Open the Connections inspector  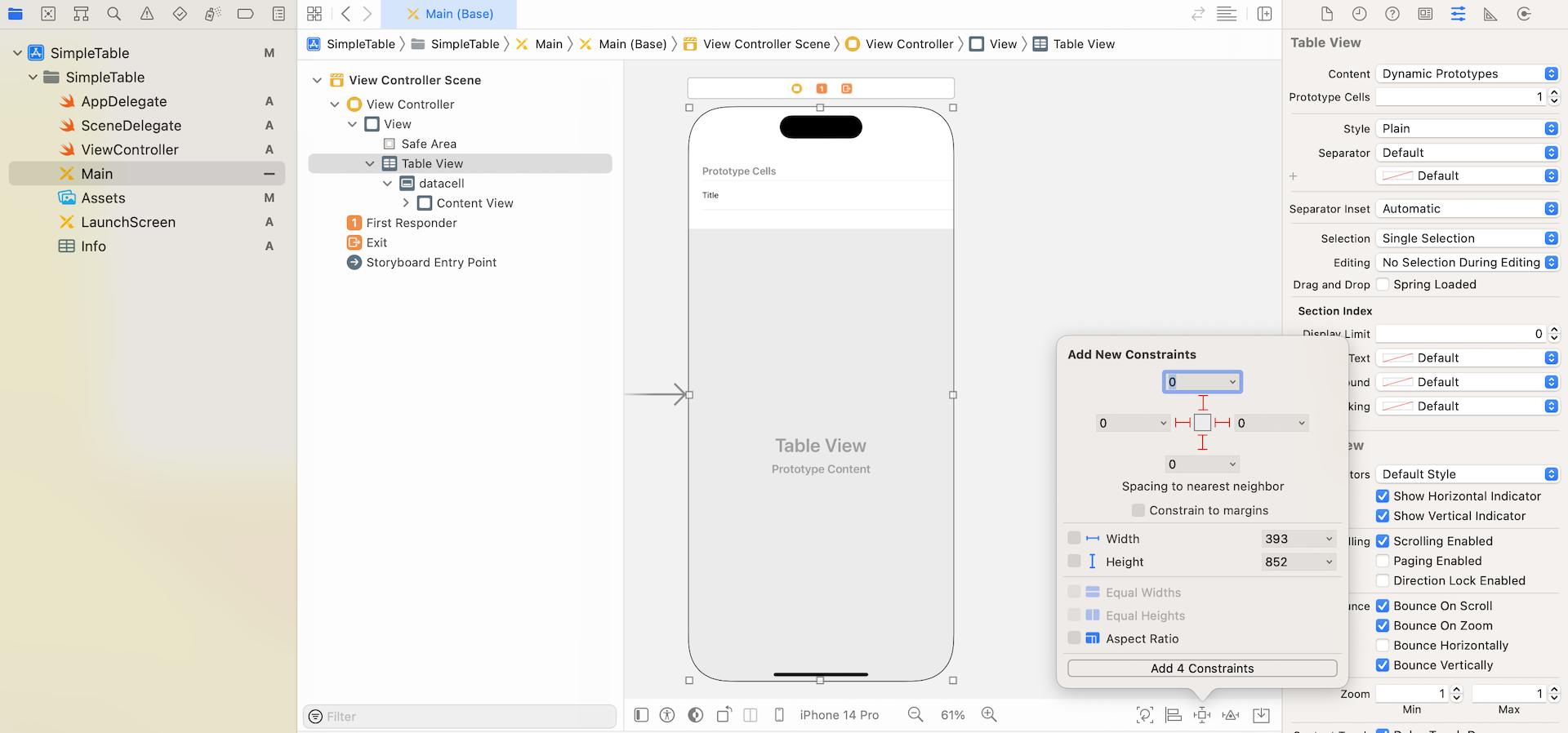[1524, 14]
